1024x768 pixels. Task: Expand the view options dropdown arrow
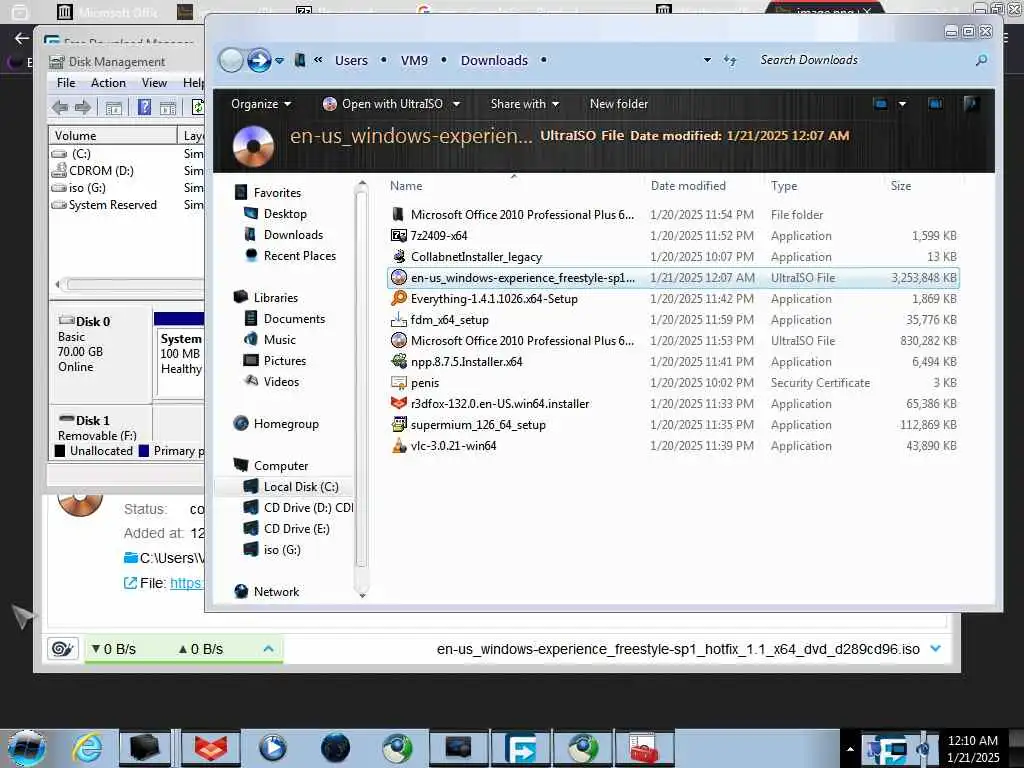[902, 104]
